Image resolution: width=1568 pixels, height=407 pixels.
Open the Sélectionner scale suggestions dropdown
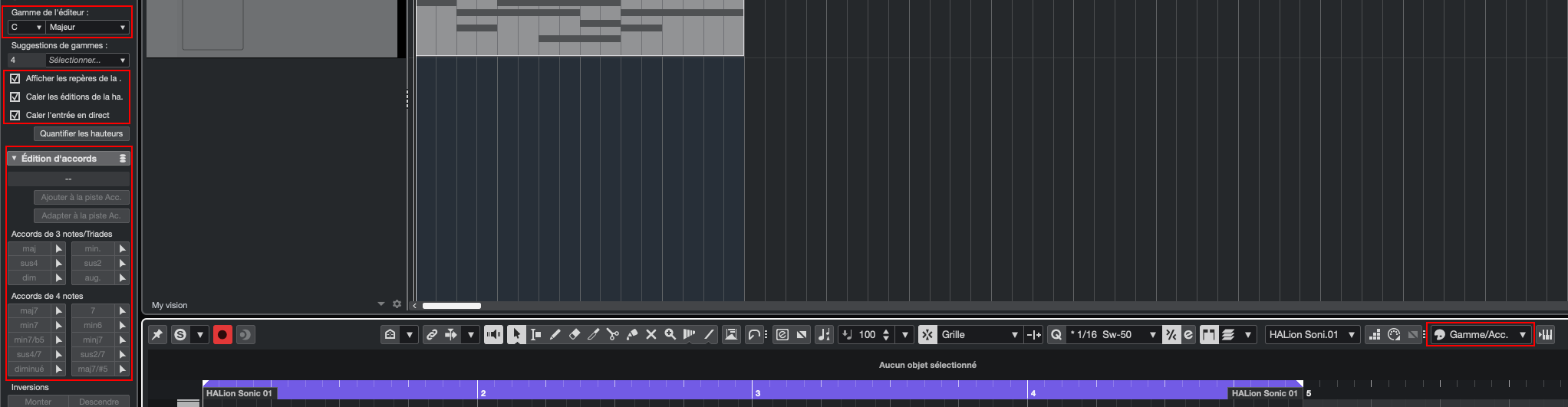87,60
